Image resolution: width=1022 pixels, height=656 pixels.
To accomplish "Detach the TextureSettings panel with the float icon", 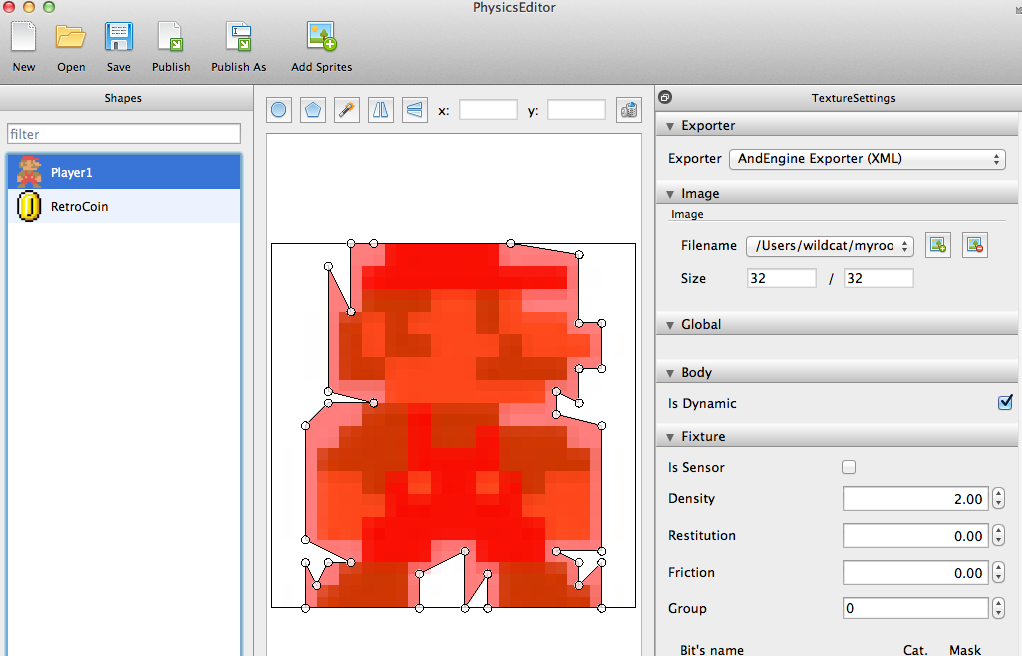I will point(665,97).
